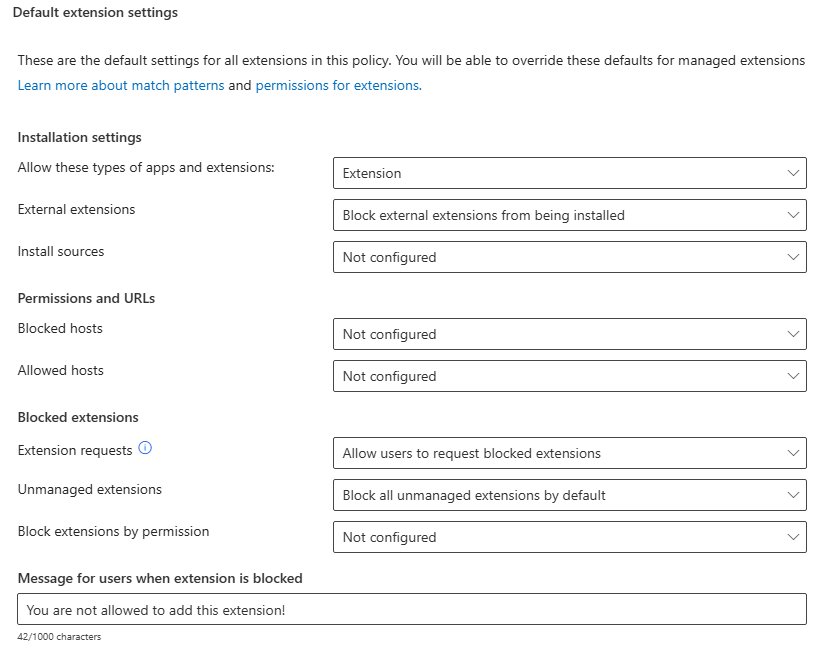Image resolution: width=822 pixels, height=653 pixels.
Task: Open the Install sources dropdown
Action: (569, 257)
